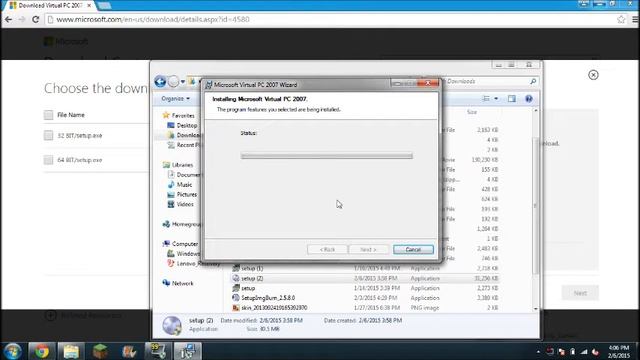The image size is (640, 360).
Task: Click the Minecraft block taskbar icon
Action: point(100,351)
